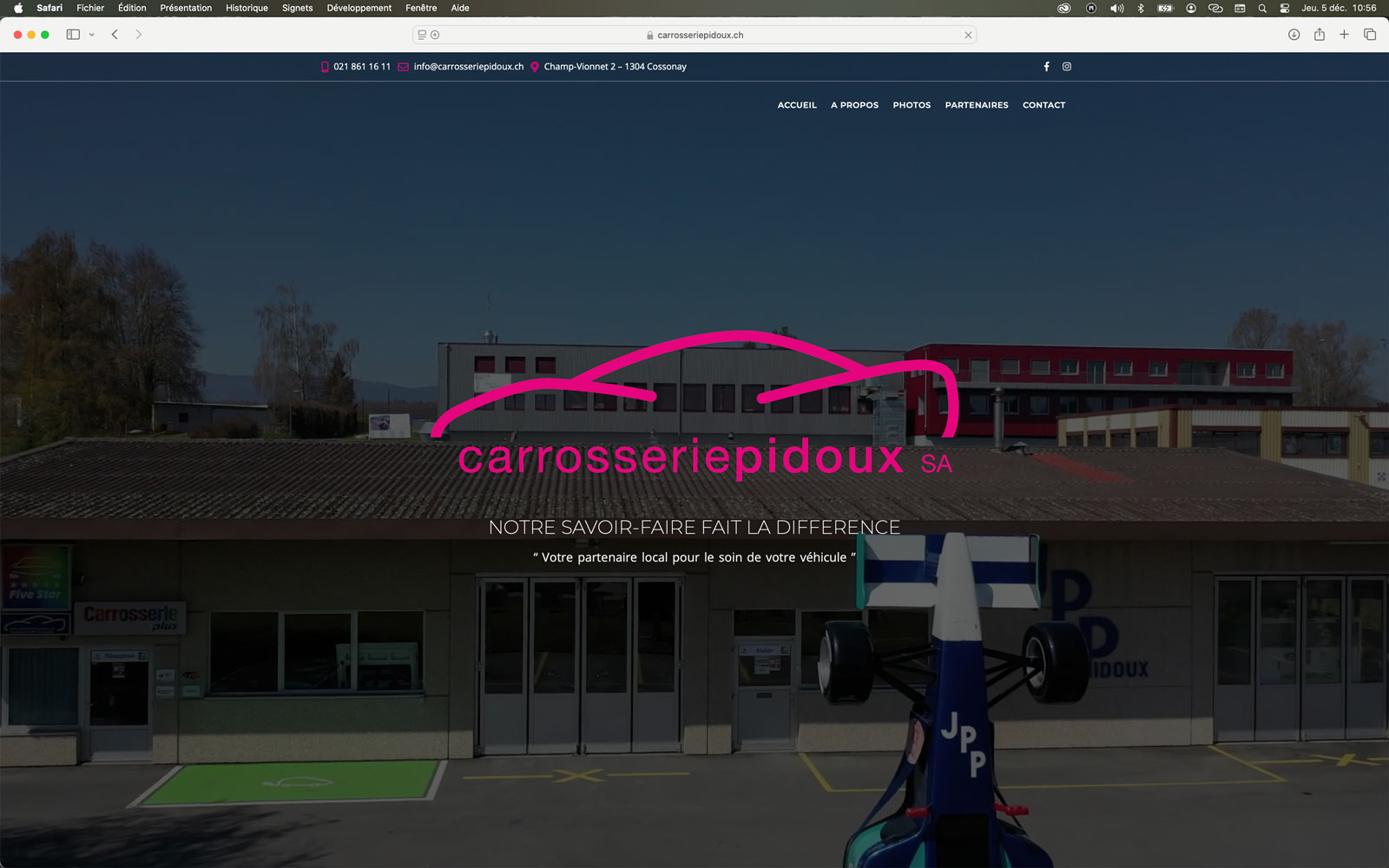The width and height of the screenshot is (1389, 868).
Task: Open the PHOTOS page
Action: click(912, 105)
